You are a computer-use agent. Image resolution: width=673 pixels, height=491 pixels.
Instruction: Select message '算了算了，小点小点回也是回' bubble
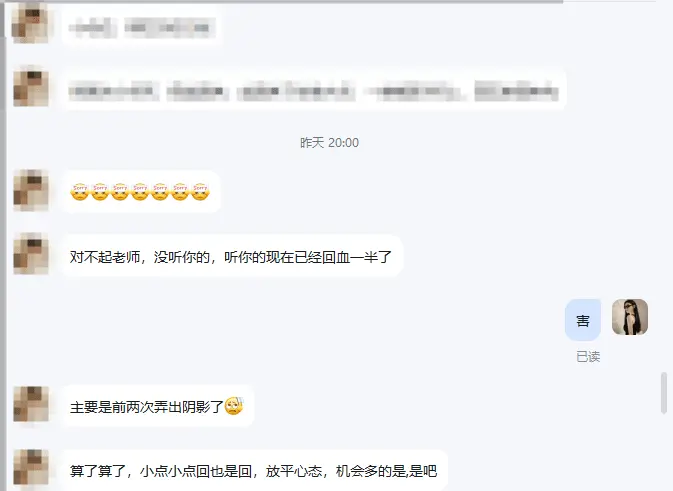255,470
